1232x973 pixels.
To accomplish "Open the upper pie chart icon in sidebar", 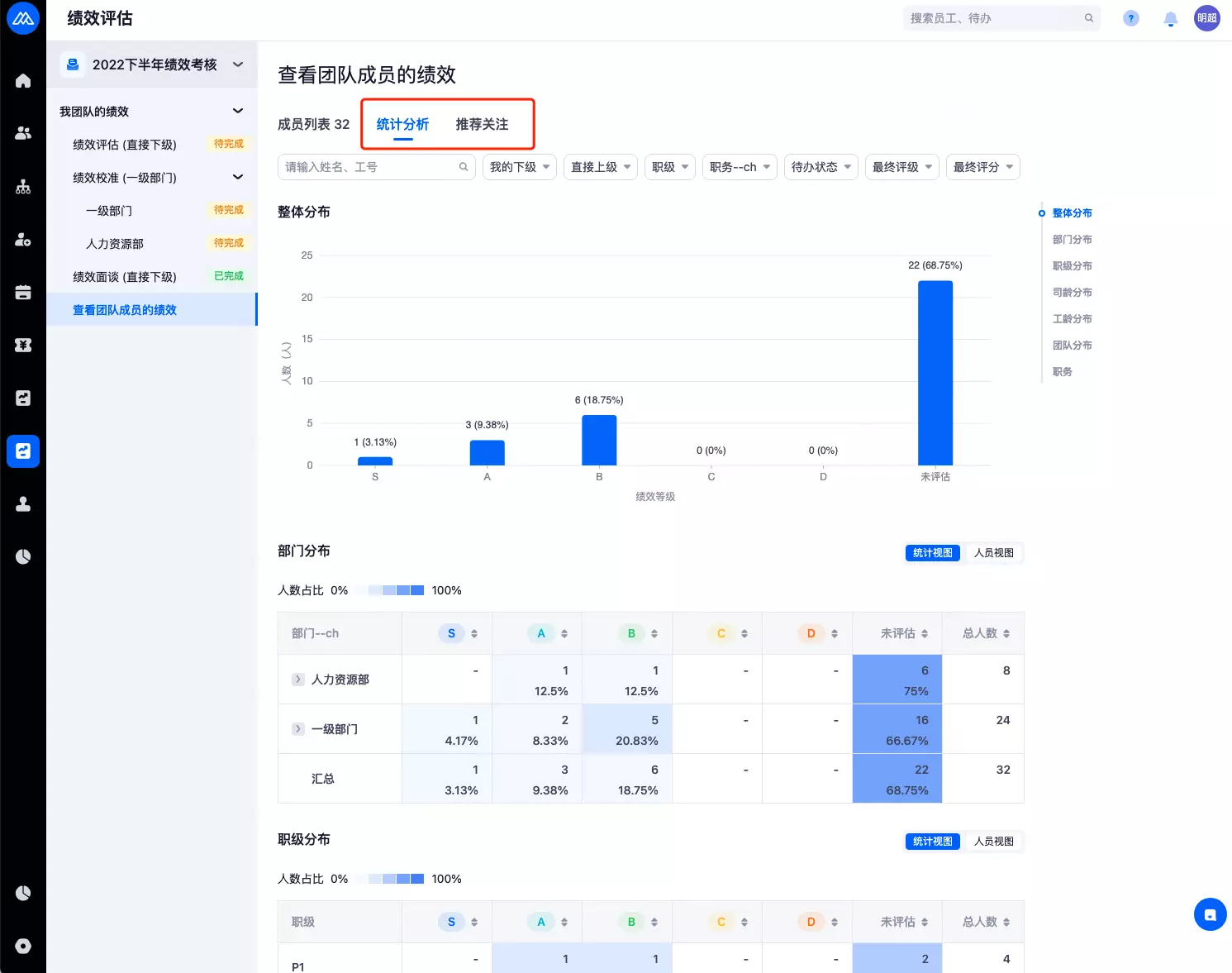I will 23,557.
